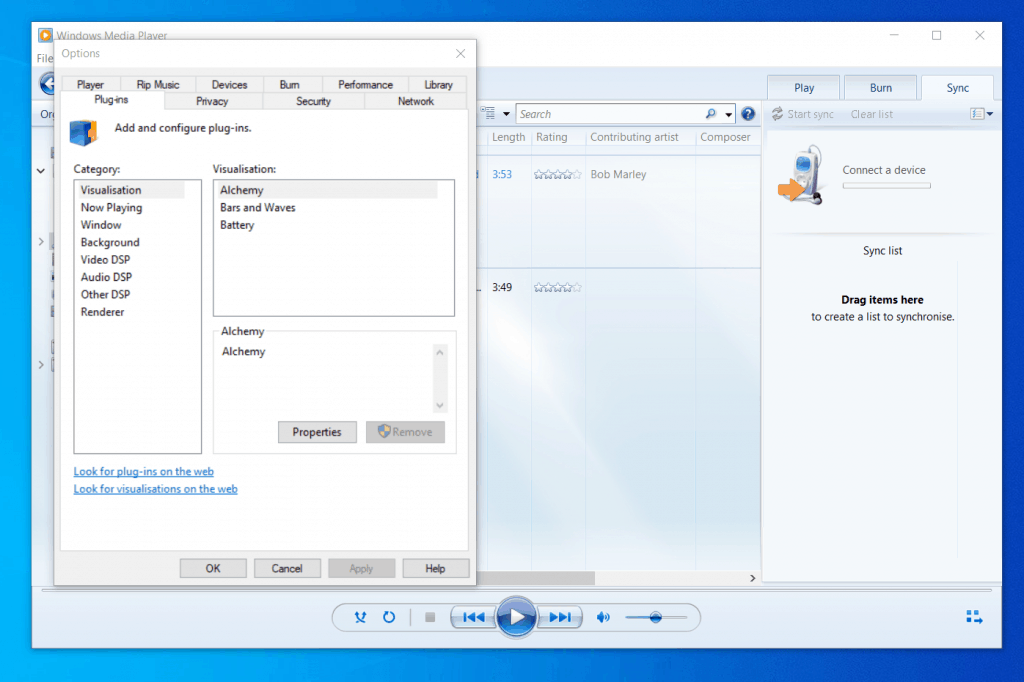The image size is (1024, 682).
Task: Click Cancel in the Options dialog
Action: pos(287,568)
